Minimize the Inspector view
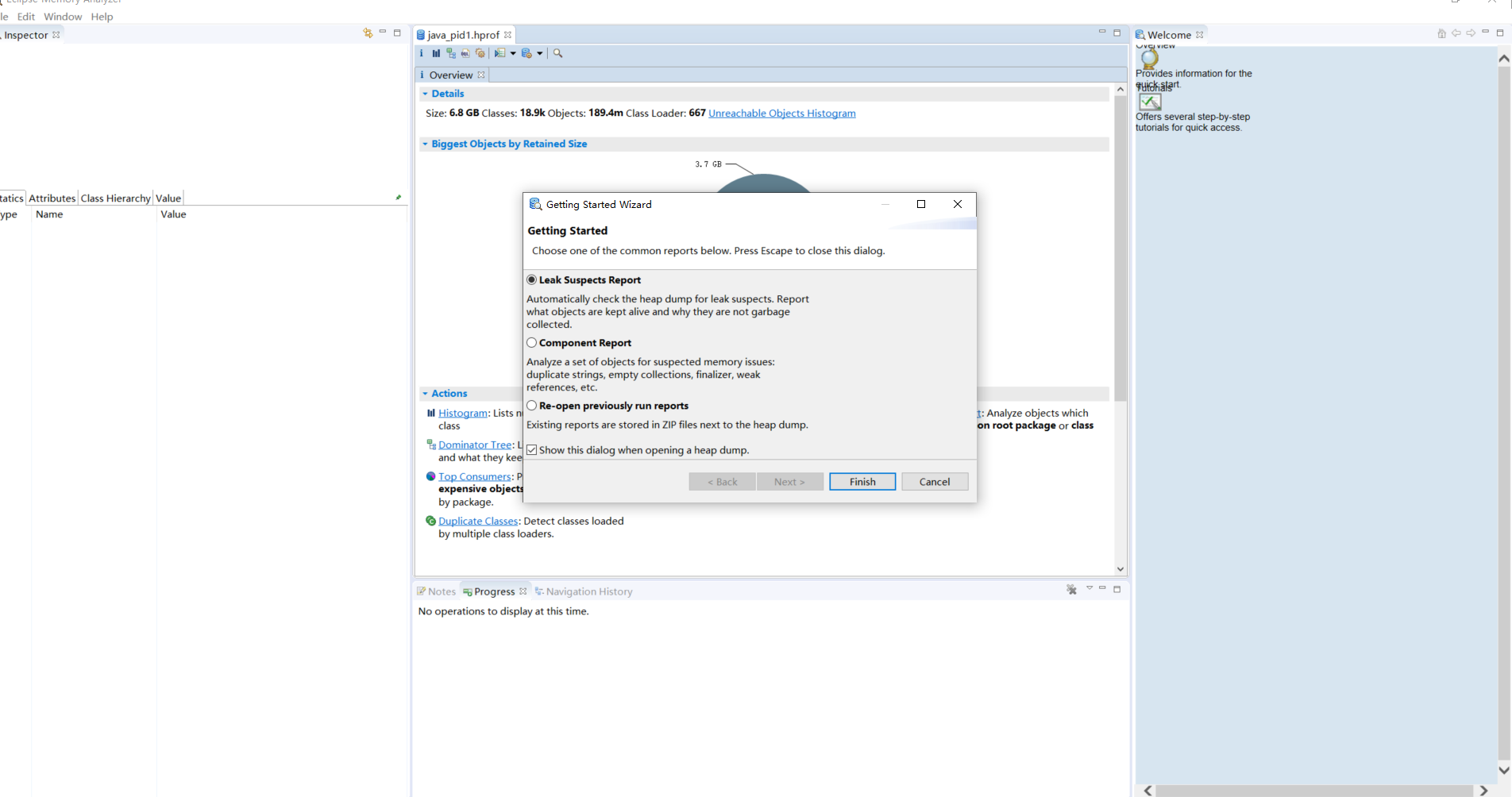The height and width of the screenshot is (797, 1512). pos(383,32)
